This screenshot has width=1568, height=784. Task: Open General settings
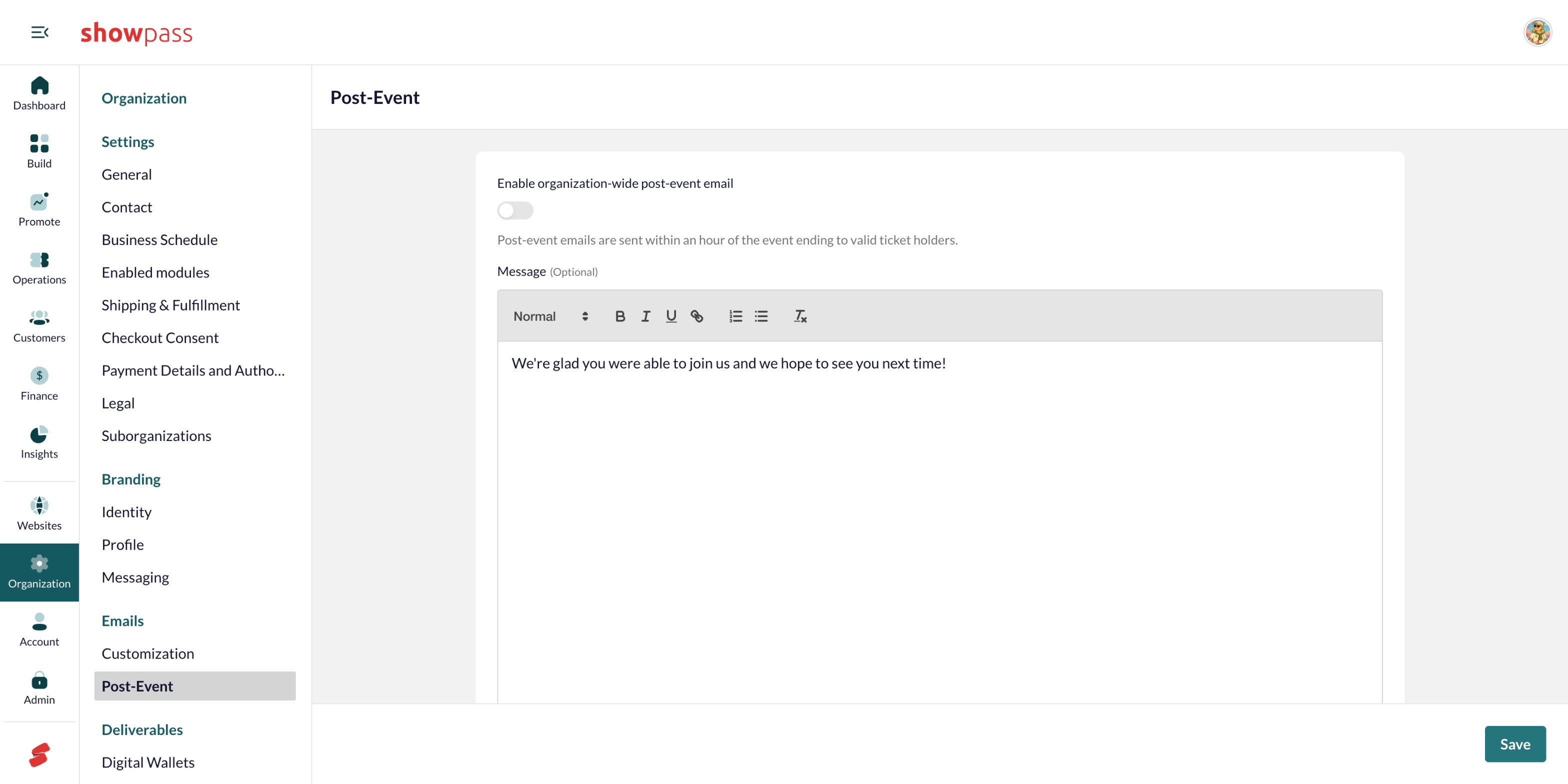(x=126, y=174)
